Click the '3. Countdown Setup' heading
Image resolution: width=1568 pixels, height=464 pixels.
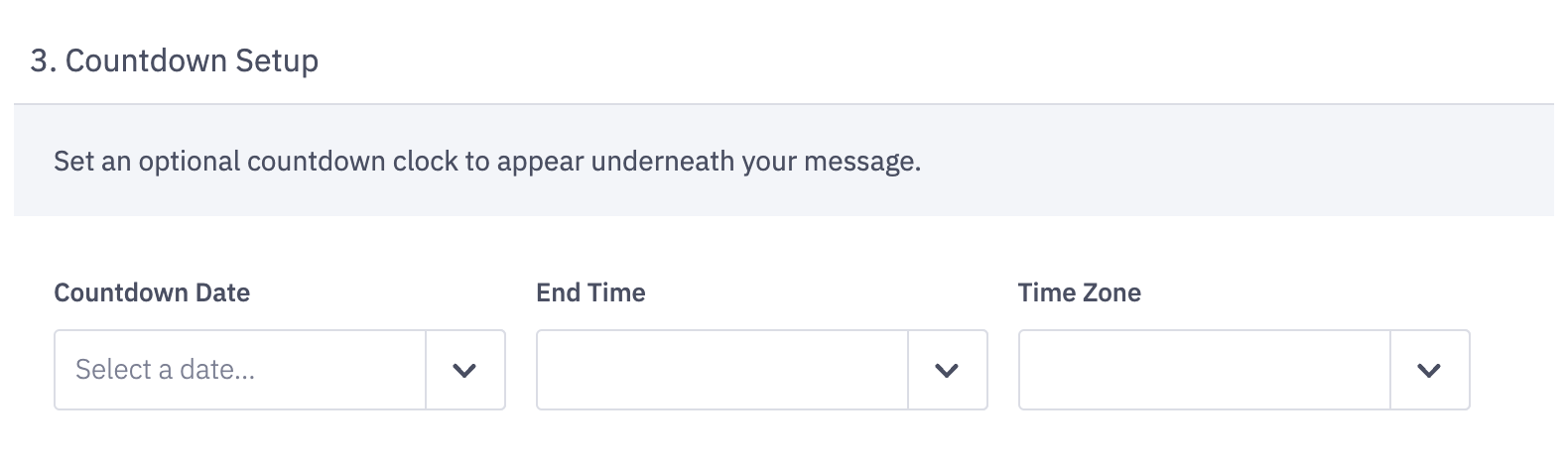175,60
